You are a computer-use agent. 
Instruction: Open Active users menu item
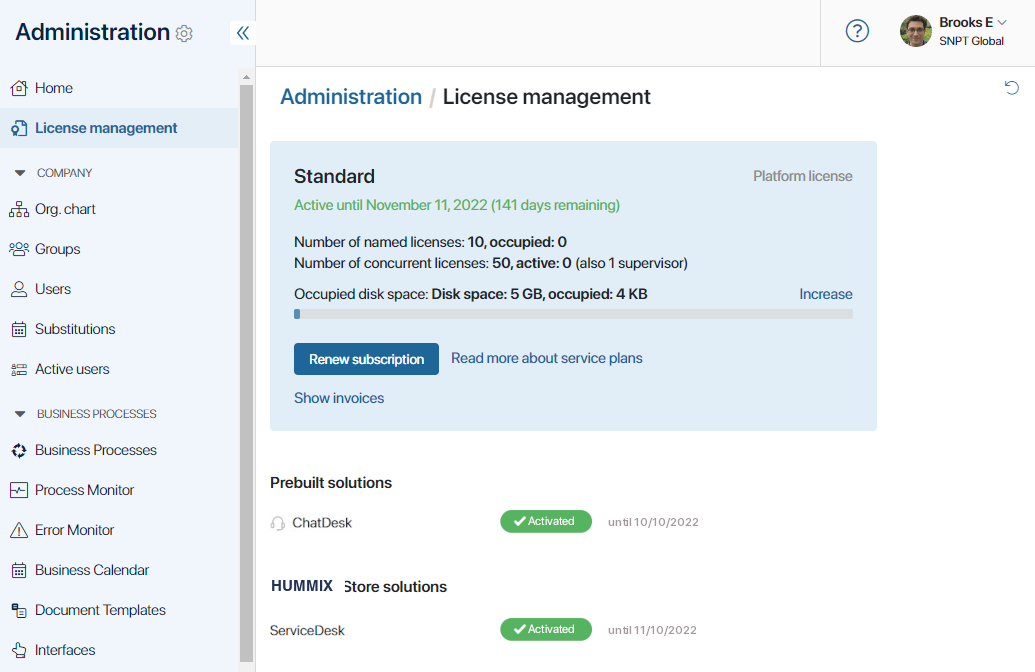click(x=119, y=370)
